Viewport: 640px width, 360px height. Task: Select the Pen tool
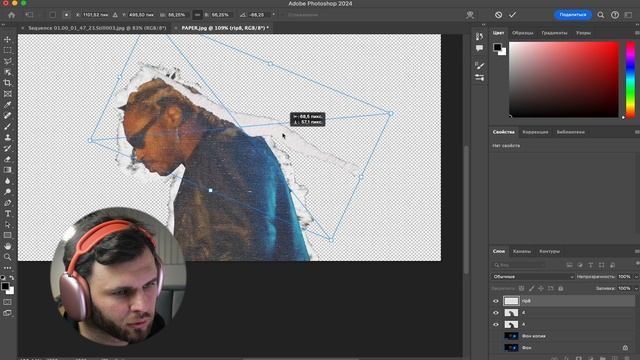(x=7, y=203)
